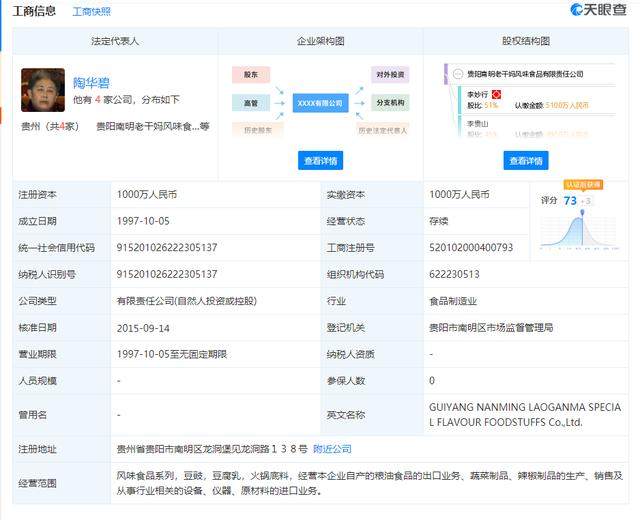Open legal representative 陶华碧's profile link

pyautogui.click(x=91, y=83)
